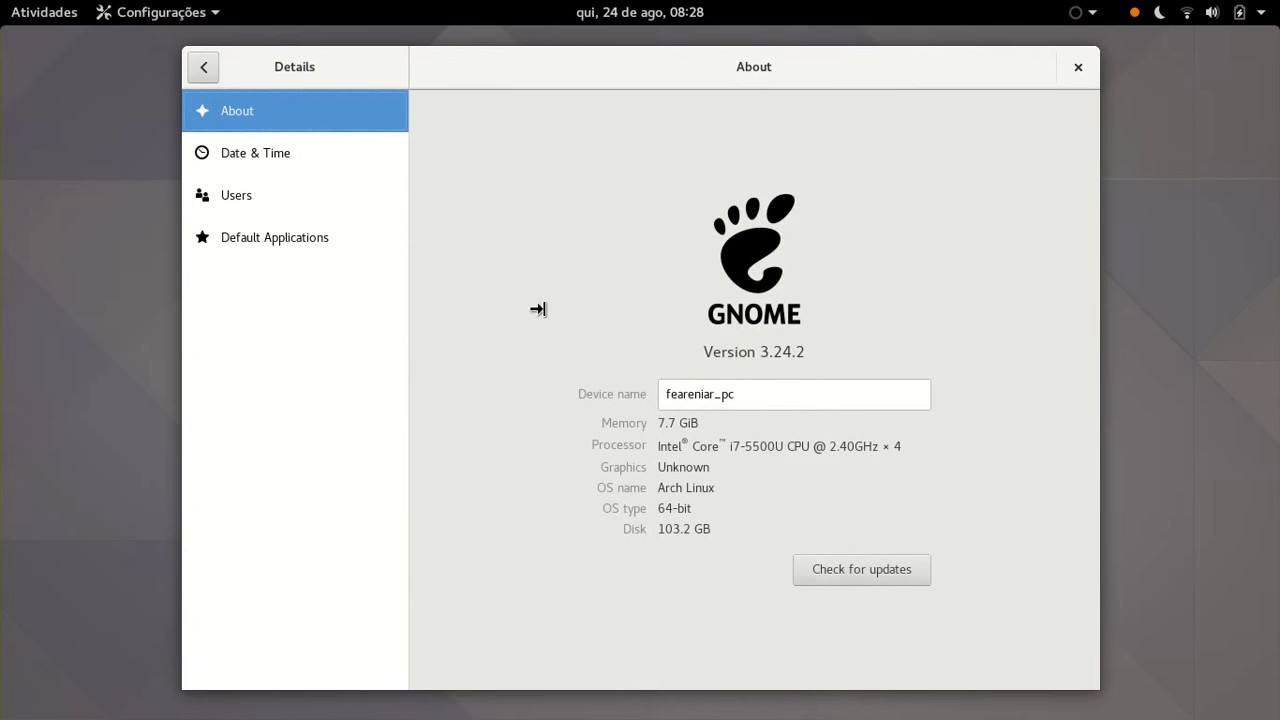Click the OS type value 64-bit
The image size is (1280, 720).
[x=675, y=508]
